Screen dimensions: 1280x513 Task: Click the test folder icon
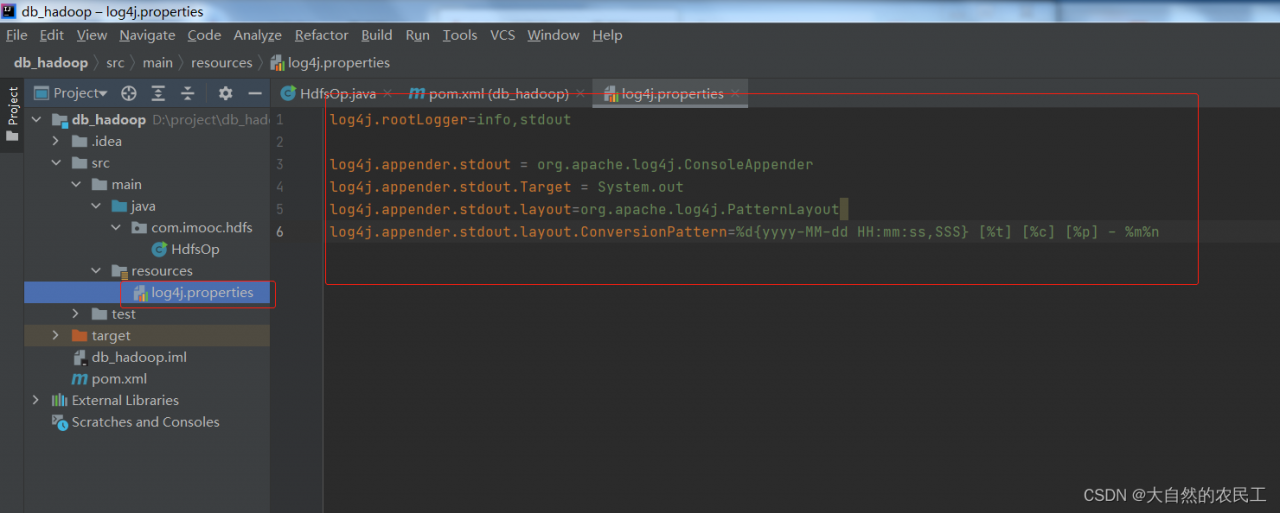[99, 314]
